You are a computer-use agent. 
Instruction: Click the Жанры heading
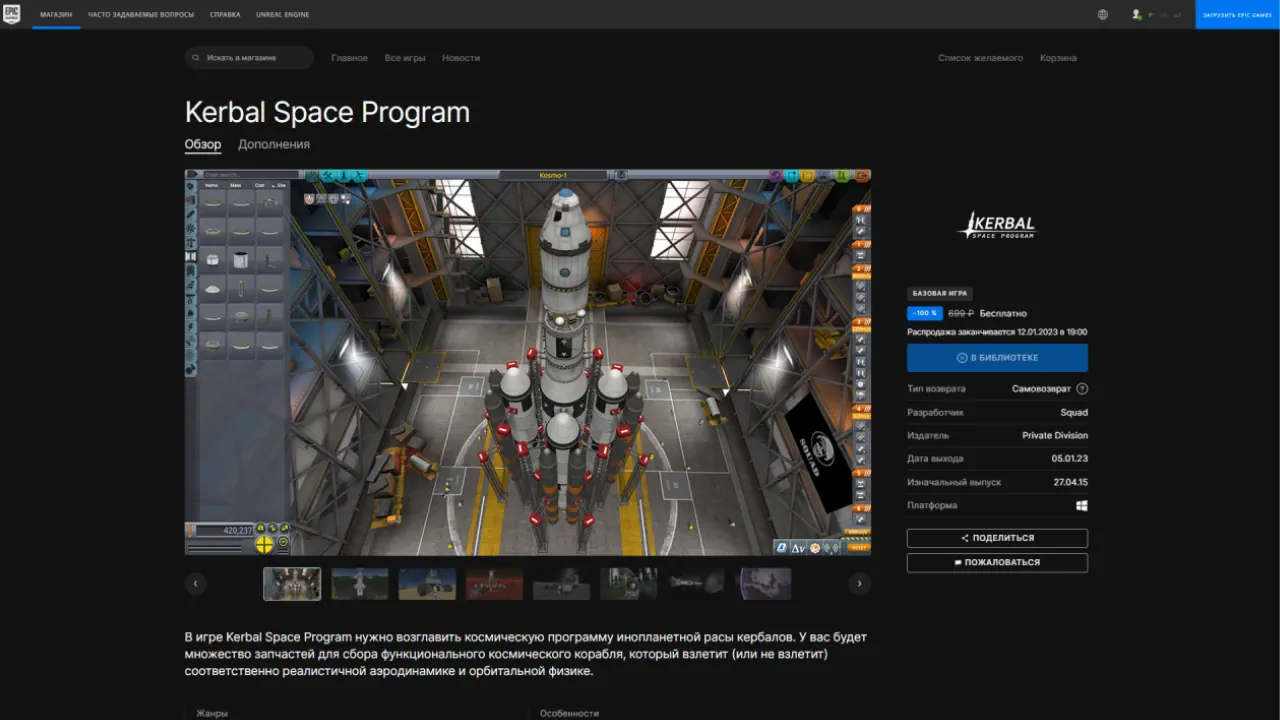pyautogui.click(x=212, y=713)
